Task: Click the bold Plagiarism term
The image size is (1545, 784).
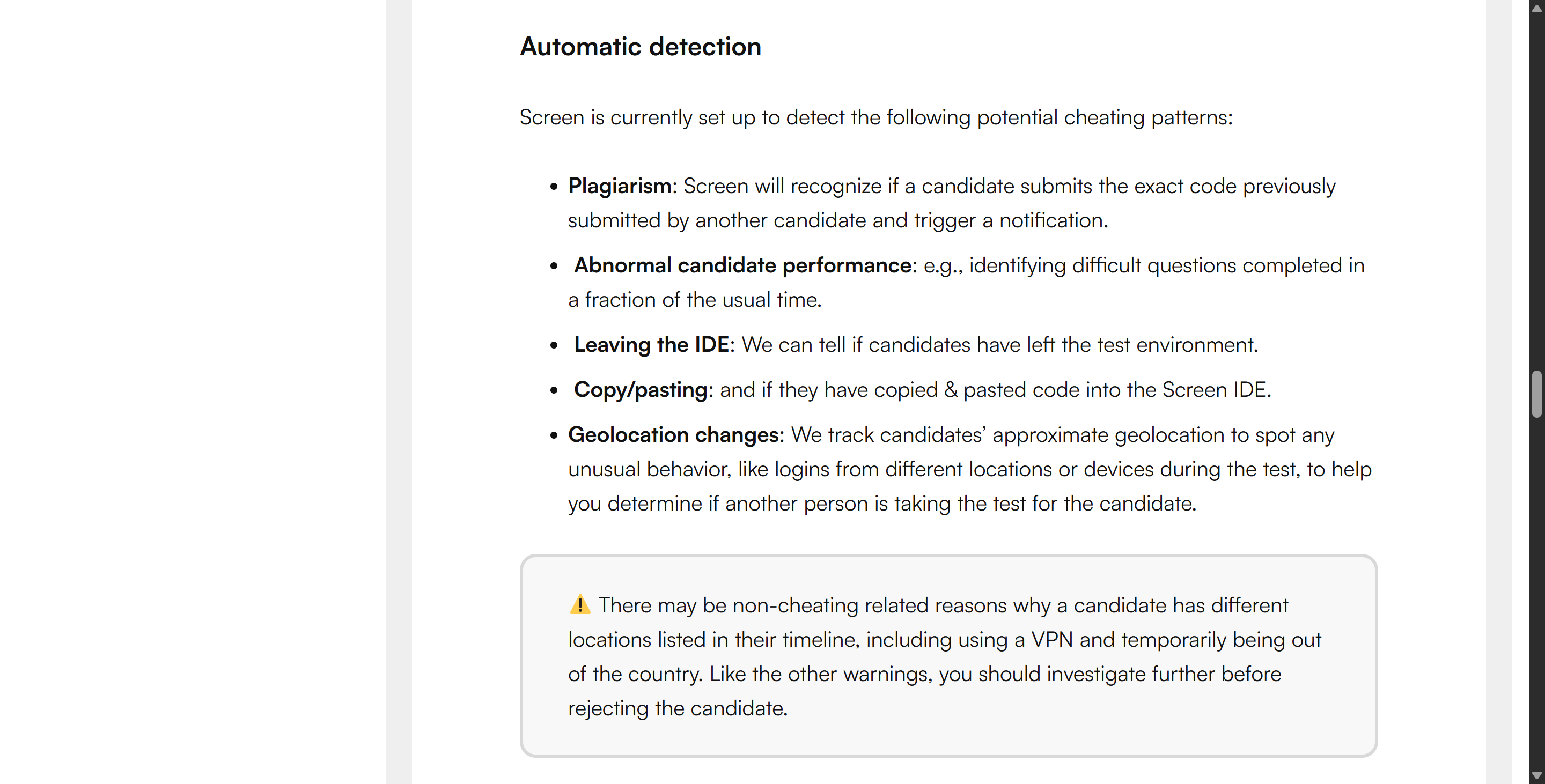Action: [x=620, y=186]
